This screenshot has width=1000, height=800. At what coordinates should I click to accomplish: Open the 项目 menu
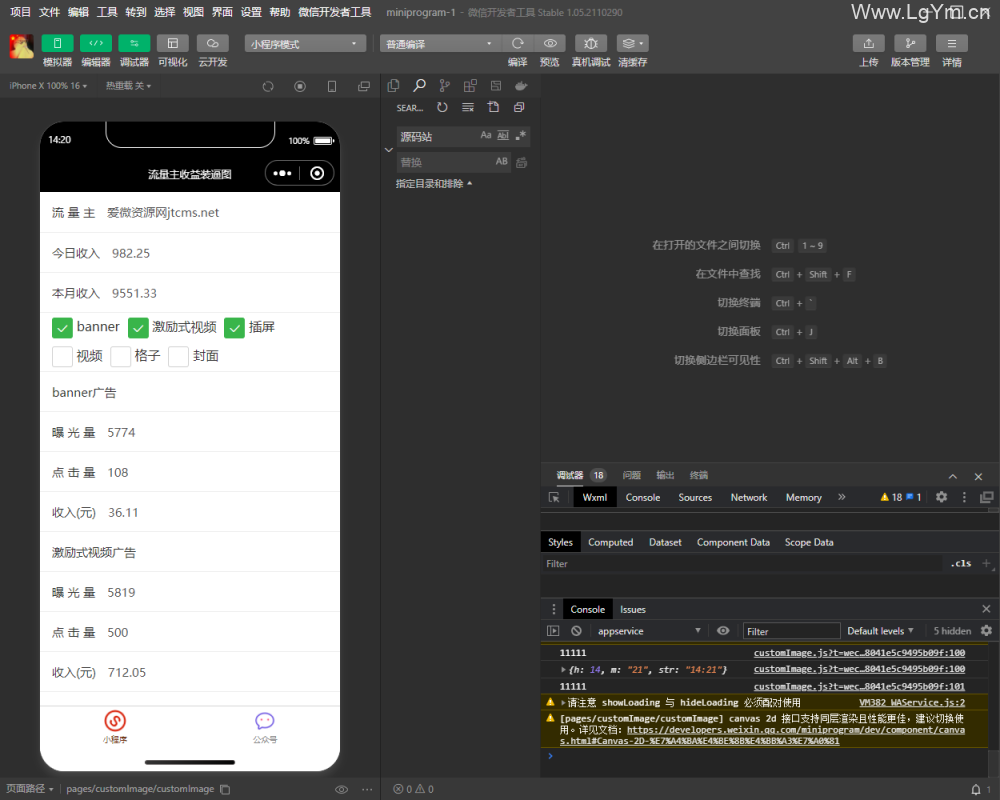tap(20, 12)
